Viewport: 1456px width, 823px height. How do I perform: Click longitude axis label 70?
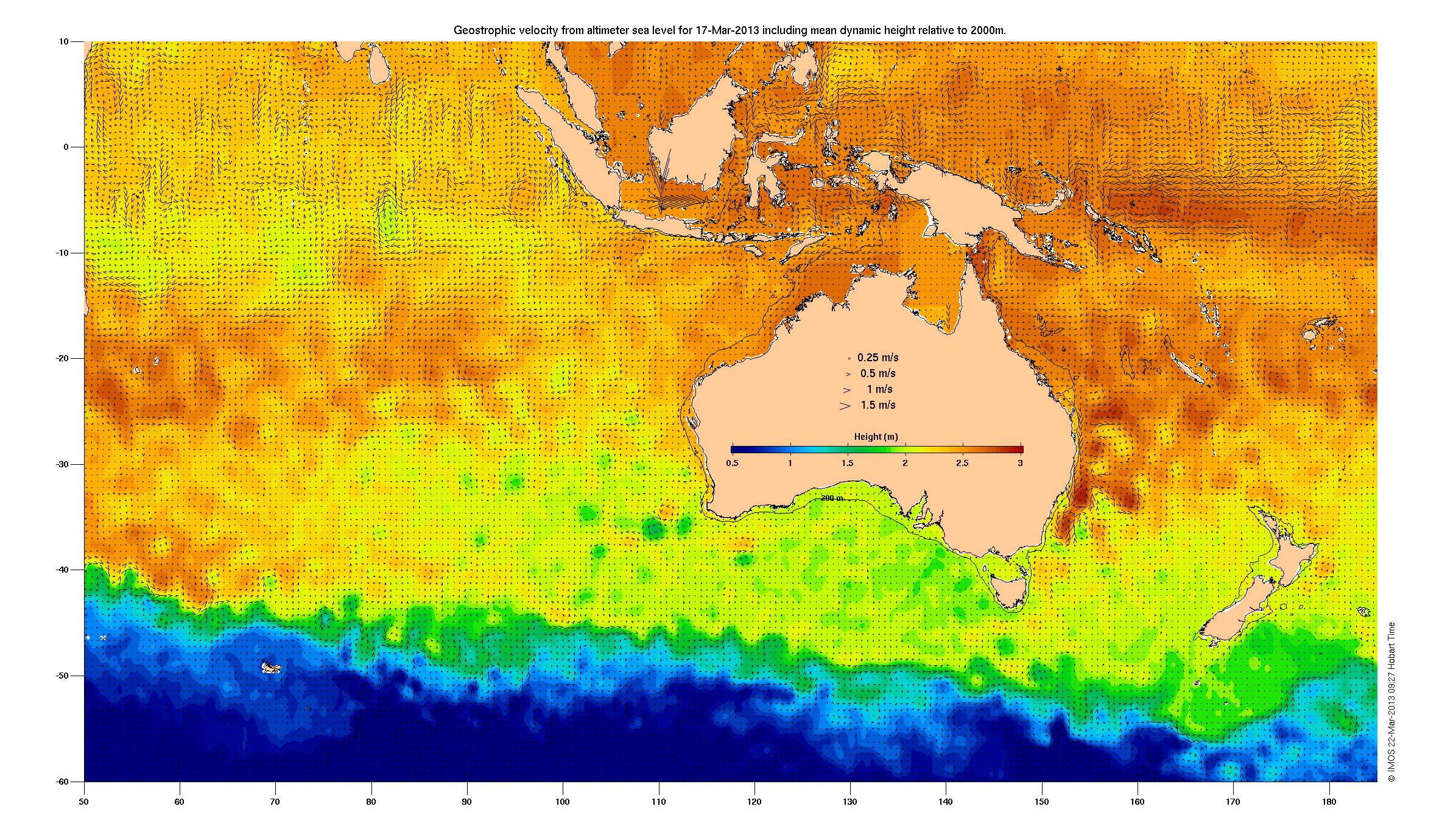click(x=275, y=802)
